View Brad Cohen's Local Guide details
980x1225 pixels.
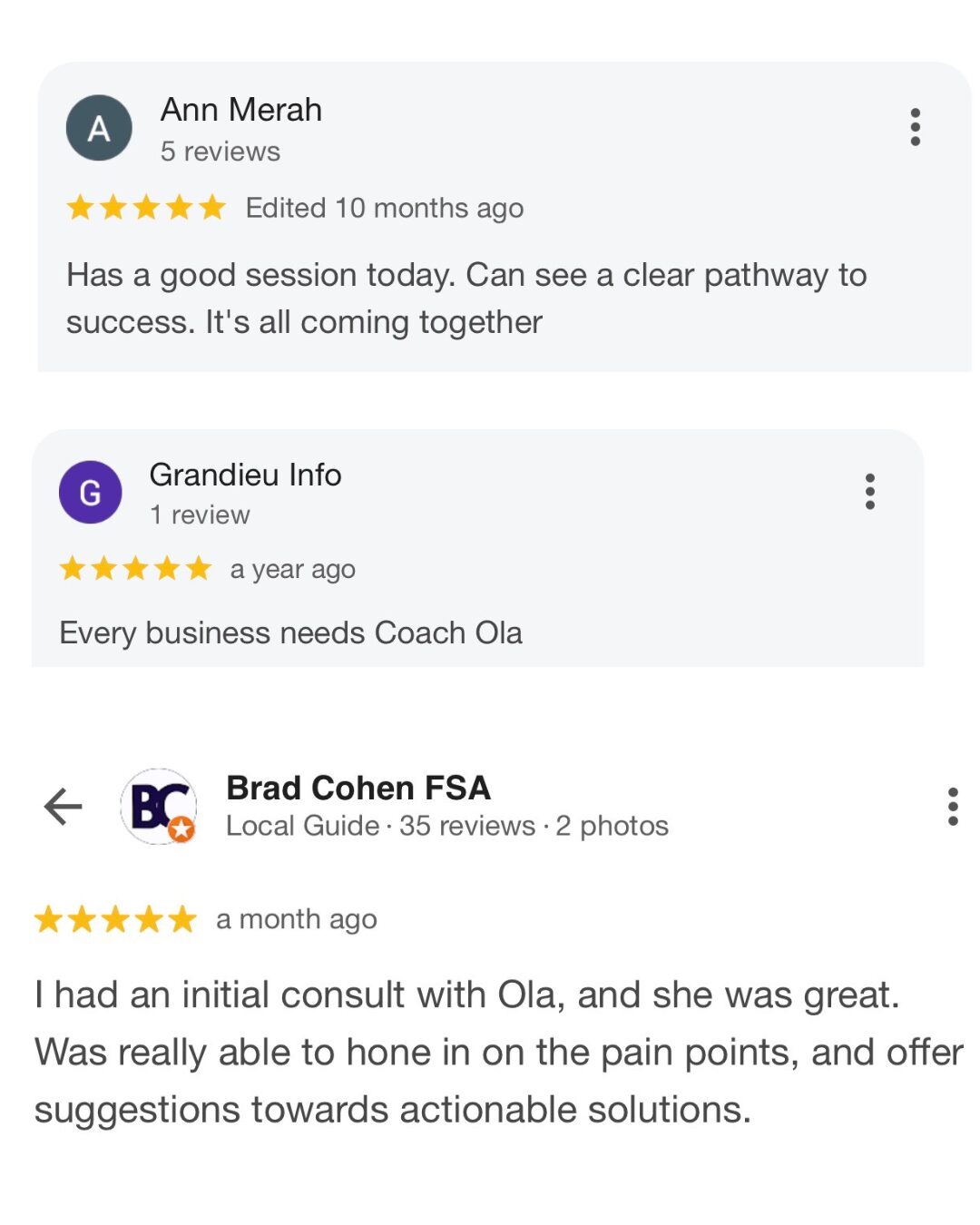(x=302, y=826)
